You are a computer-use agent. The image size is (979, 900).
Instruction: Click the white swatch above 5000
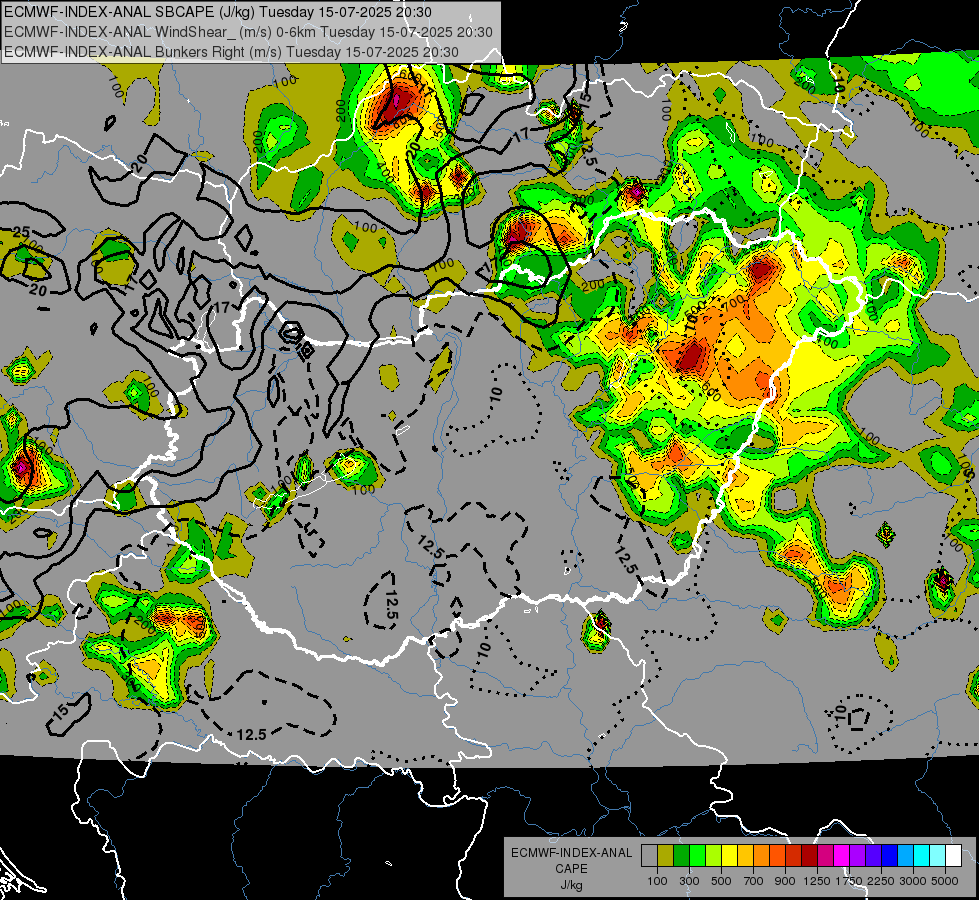coord(953,856)
